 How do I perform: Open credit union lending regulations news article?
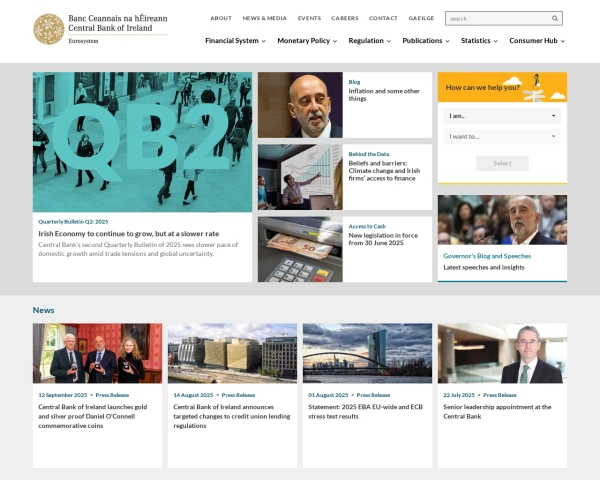coord(232,416)
